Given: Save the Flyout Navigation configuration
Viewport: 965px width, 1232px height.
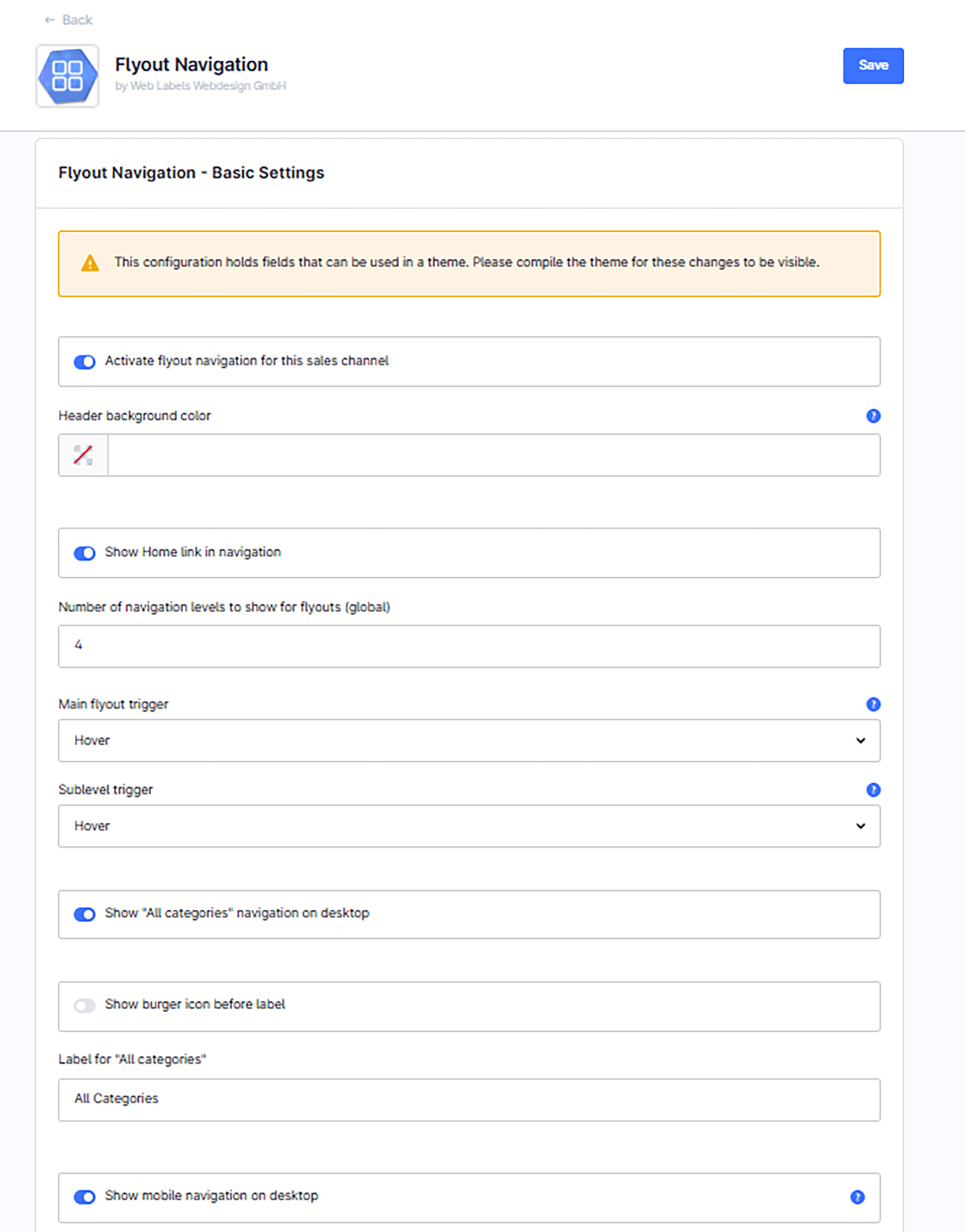Looking at the screenshot, I should tap(873, 65).
